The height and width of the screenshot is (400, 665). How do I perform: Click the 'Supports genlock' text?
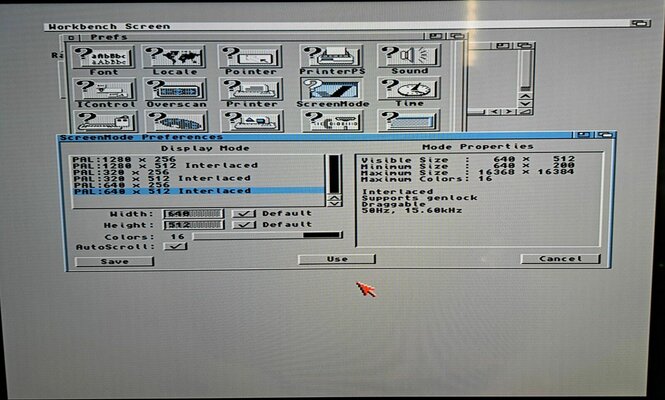(419, 198)
